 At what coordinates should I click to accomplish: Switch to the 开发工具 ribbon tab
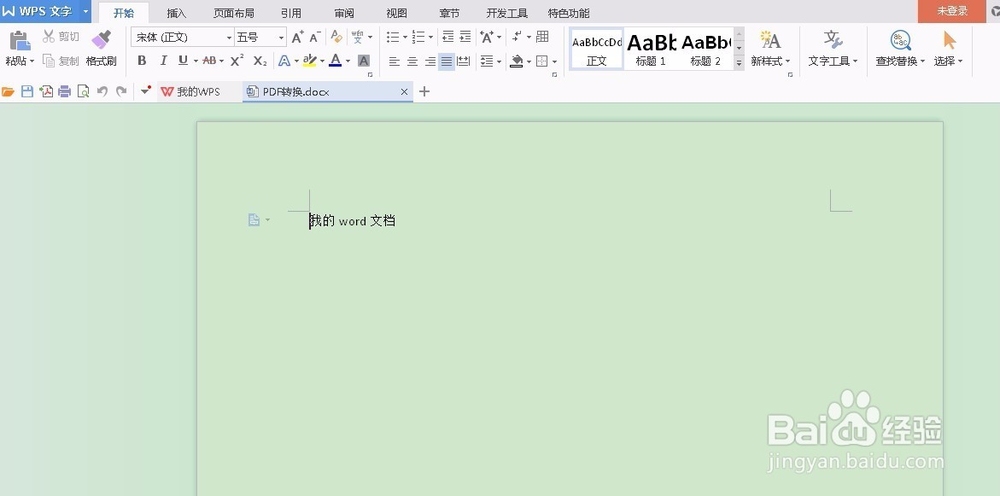tap(507, 13)
